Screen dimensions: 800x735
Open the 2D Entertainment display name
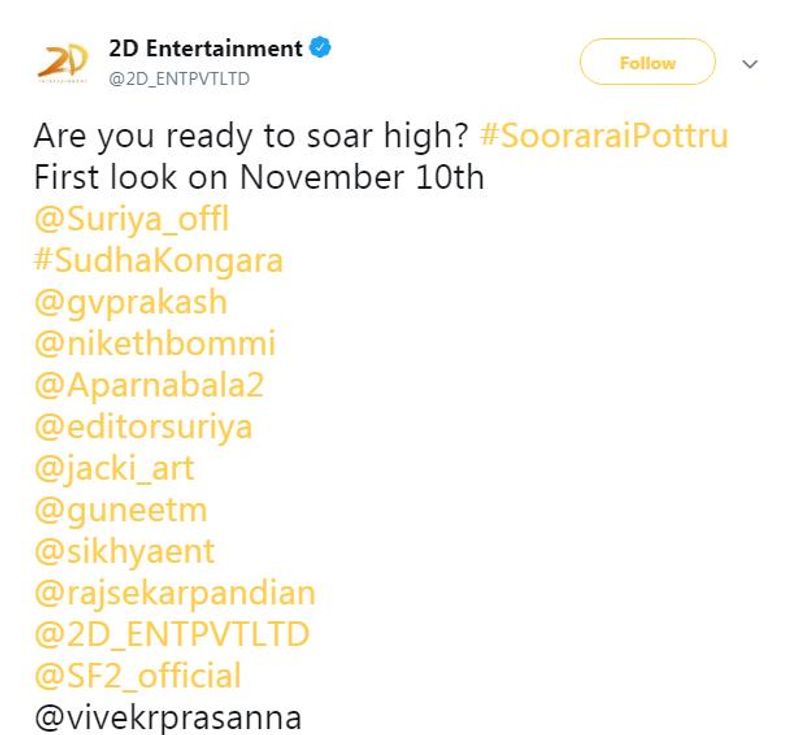[x=204, y=48]
